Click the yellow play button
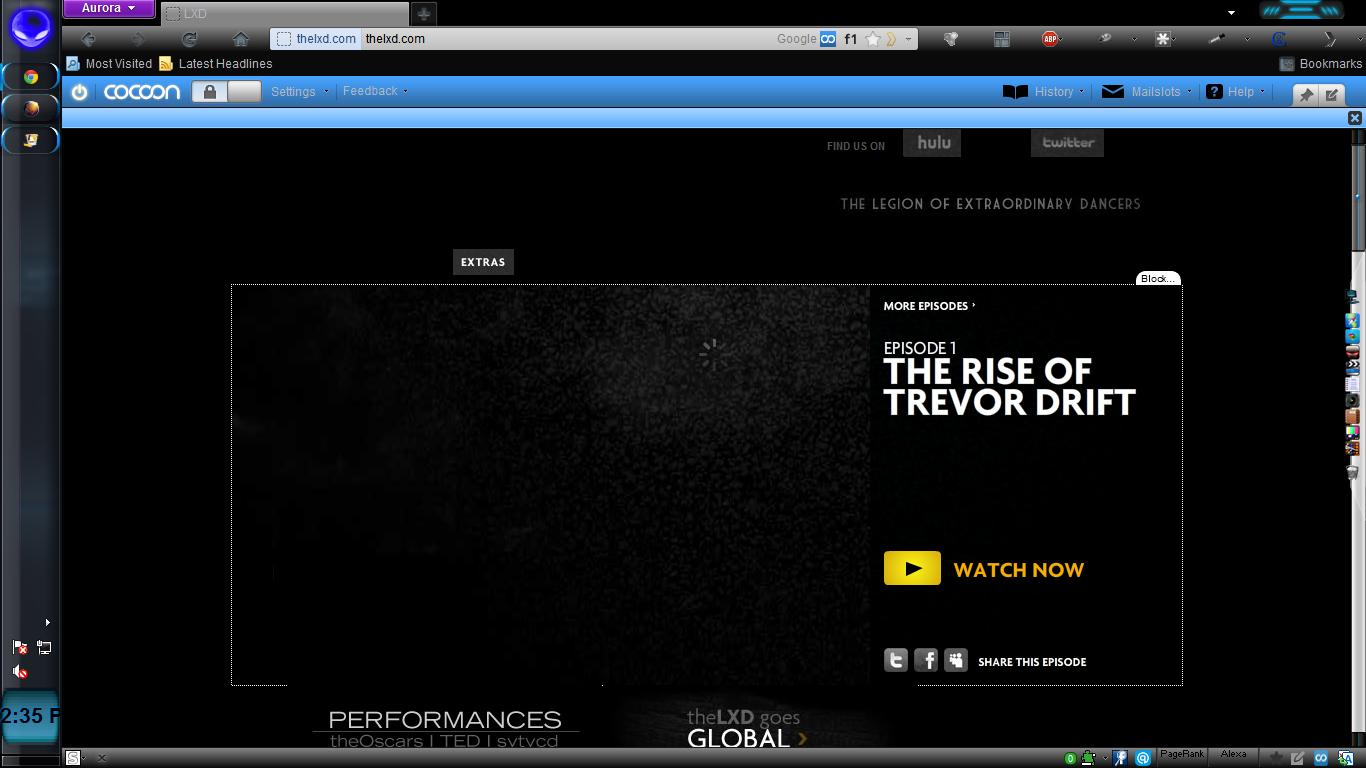 (x=912, y=568)
